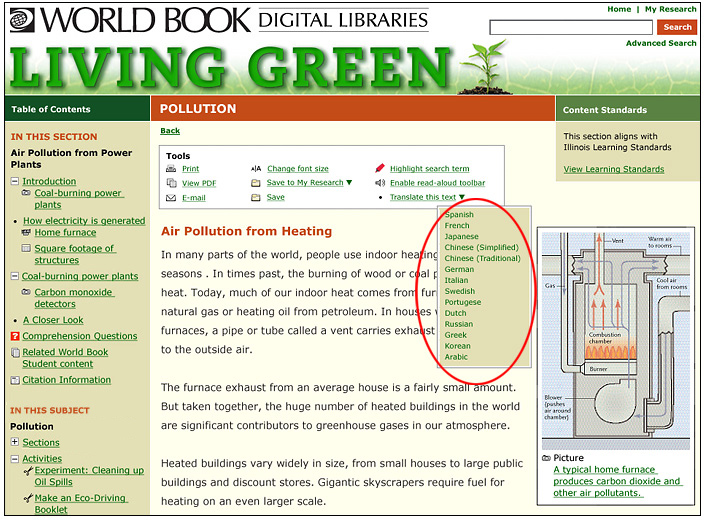Image resolution: width=710 pixels, height=526 pixels.
Task: Select Korean from translation list
Action: [457, 346]
